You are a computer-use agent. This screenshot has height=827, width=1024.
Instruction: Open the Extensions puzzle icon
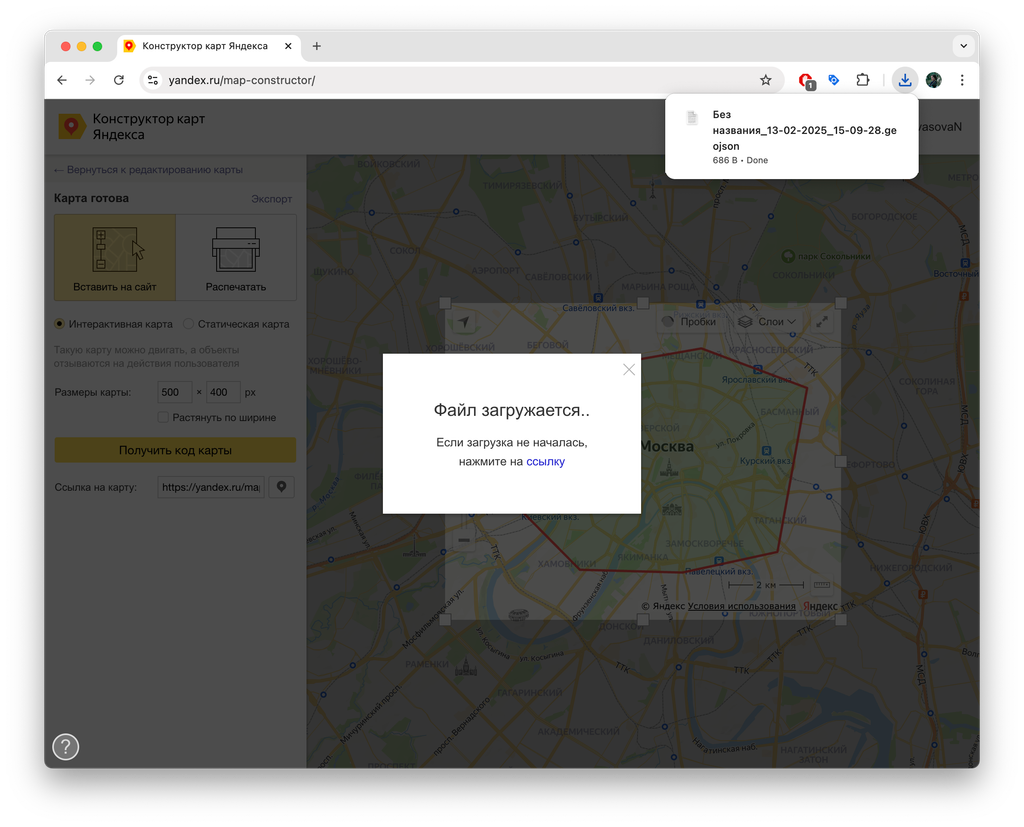point(863,80)
